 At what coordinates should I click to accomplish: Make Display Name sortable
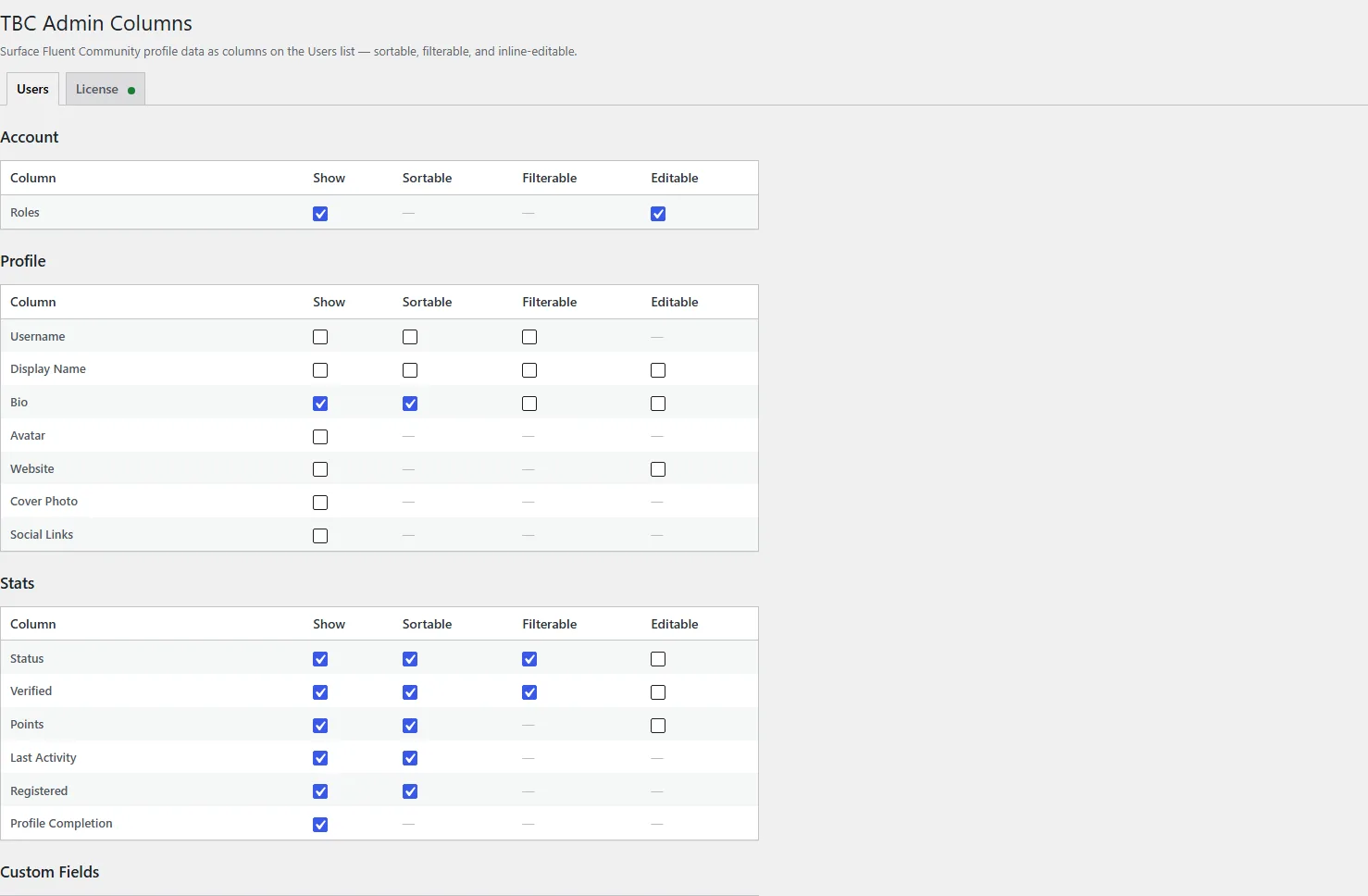coord(410,370)
